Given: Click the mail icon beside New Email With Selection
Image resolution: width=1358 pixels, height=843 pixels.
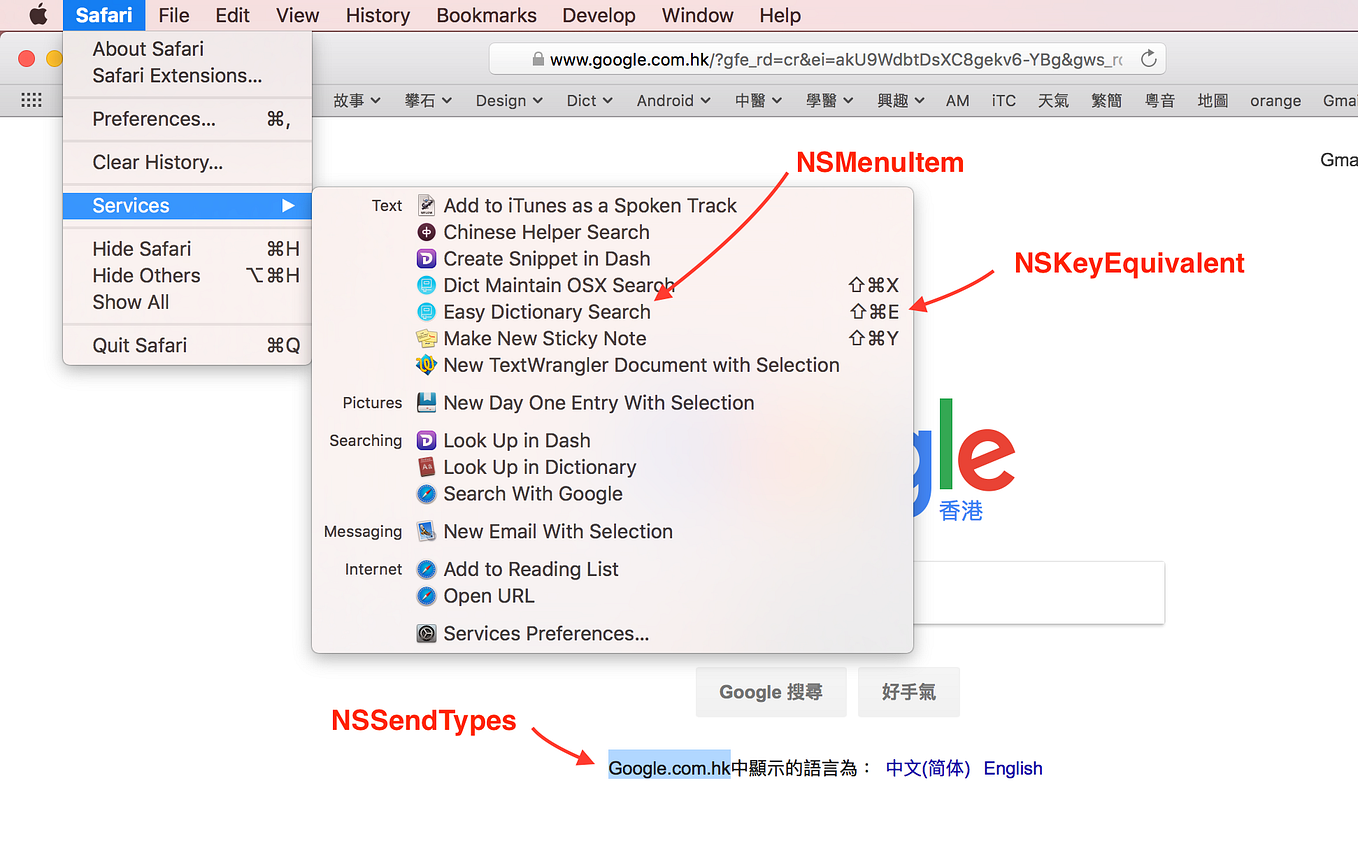Looking at the screenshot, I should [x=427, y=531].
